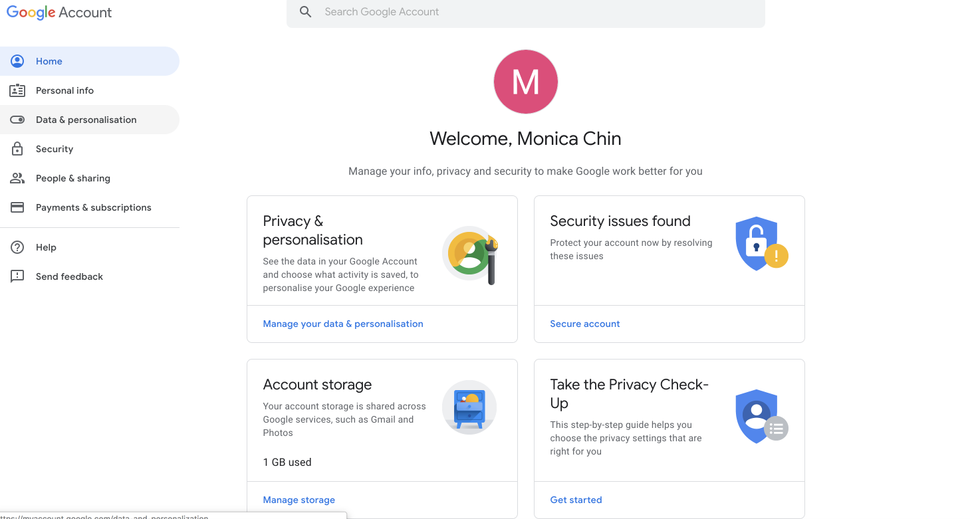Click the Help question mark icon
The height and width of the screenshot is (519, 970).
click(17, 247)
